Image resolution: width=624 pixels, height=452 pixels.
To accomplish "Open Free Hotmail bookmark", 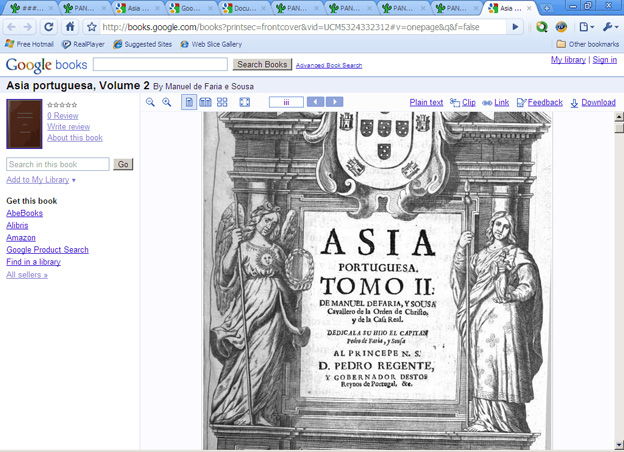I will click(29, 44).
